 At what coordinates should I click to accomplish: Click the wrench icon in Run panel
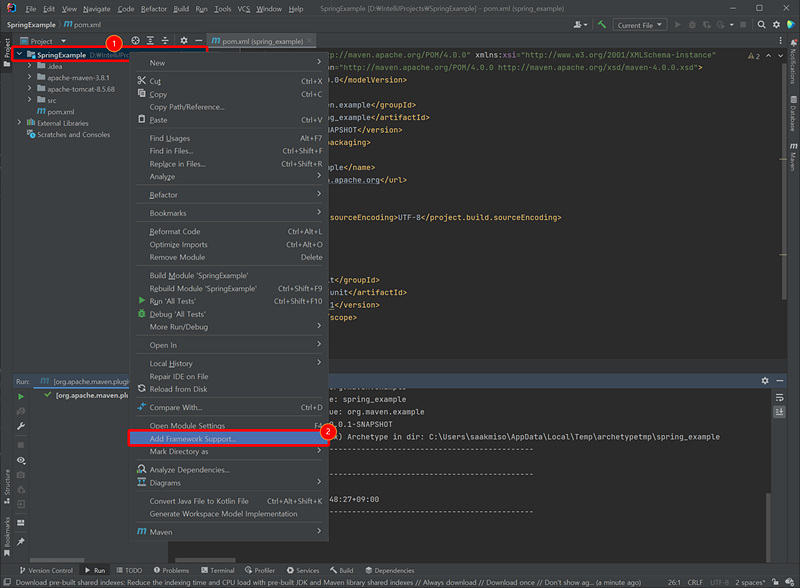[x=21, y=426]
